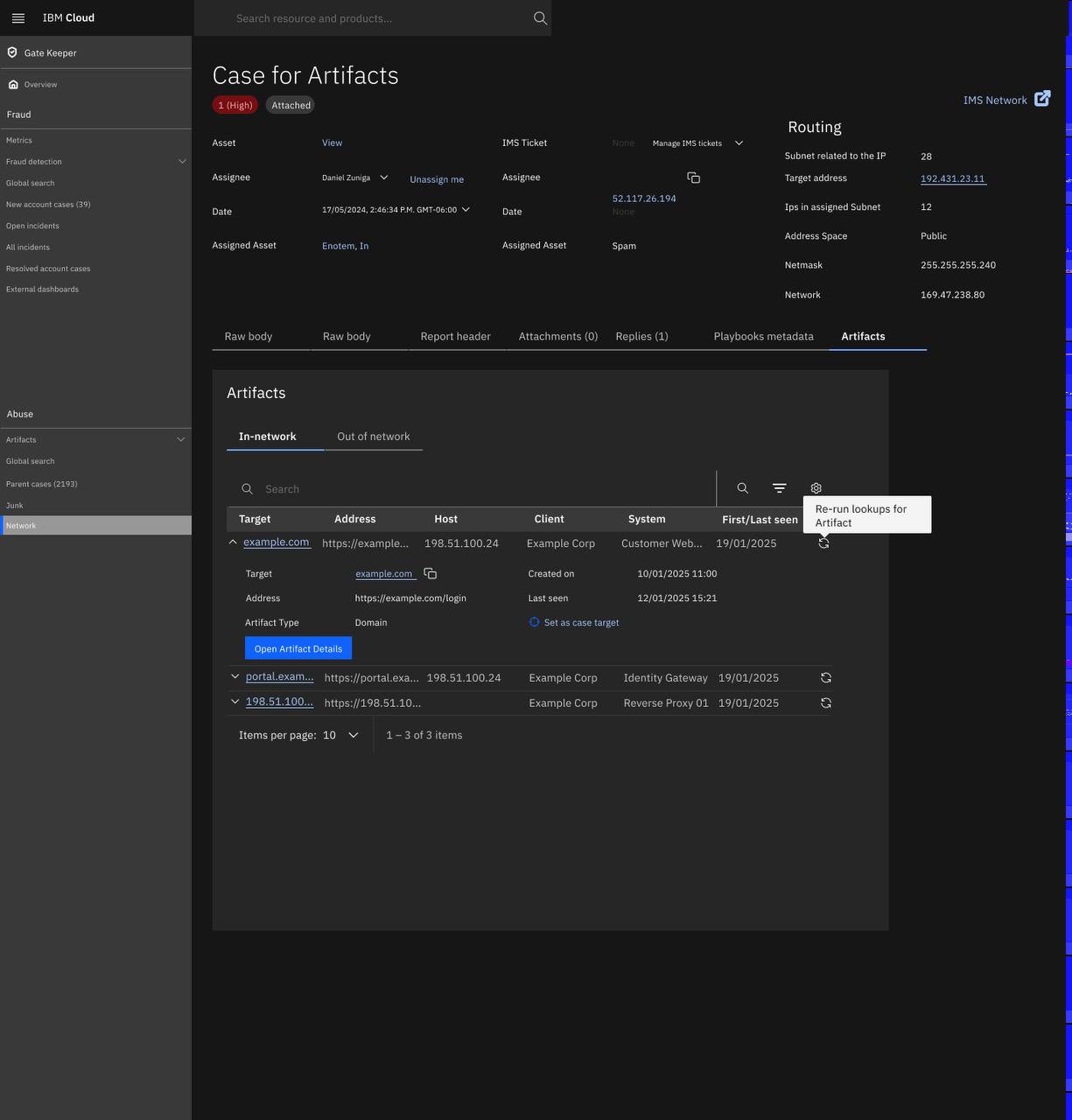Click the global search magnifier icon
1072x1120 pixels.
pyautogui.click(x=540, y=17)
